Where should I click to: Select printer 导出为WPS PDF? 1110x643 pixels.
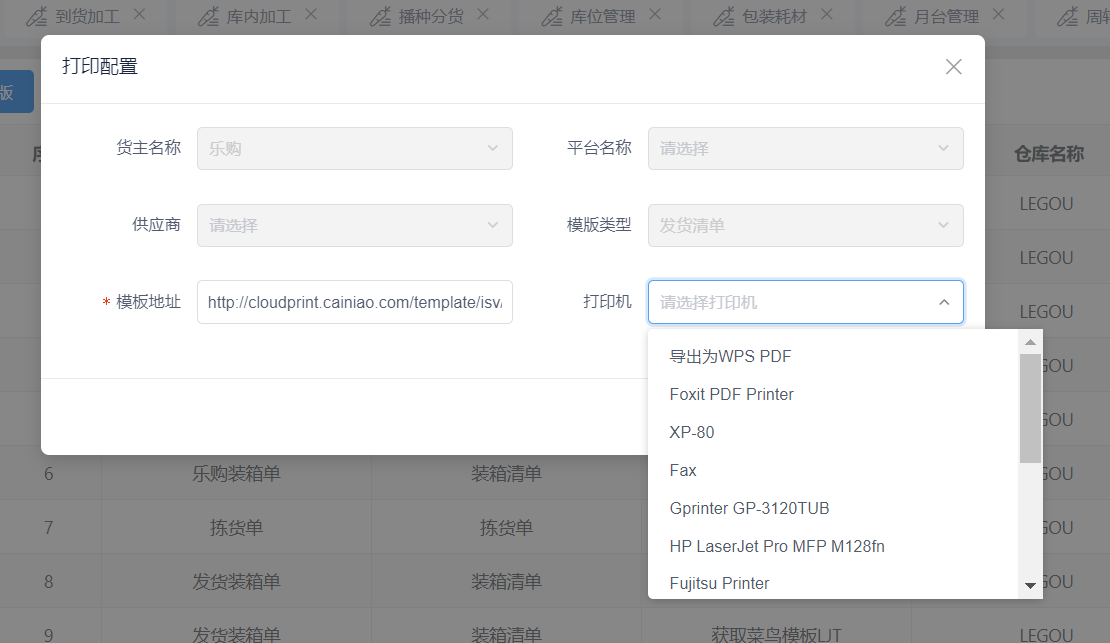pos(833,356)
